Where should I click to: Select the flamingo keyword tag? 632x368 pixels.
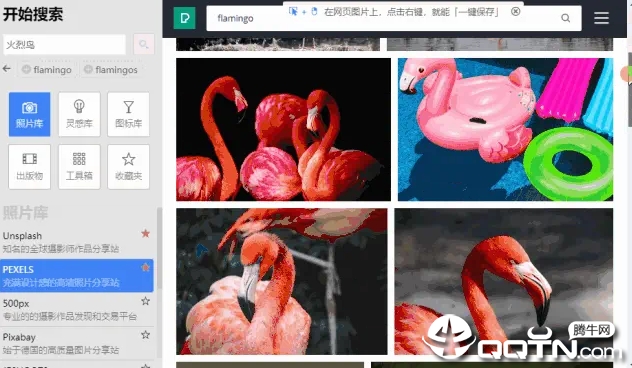coord(47,70)
